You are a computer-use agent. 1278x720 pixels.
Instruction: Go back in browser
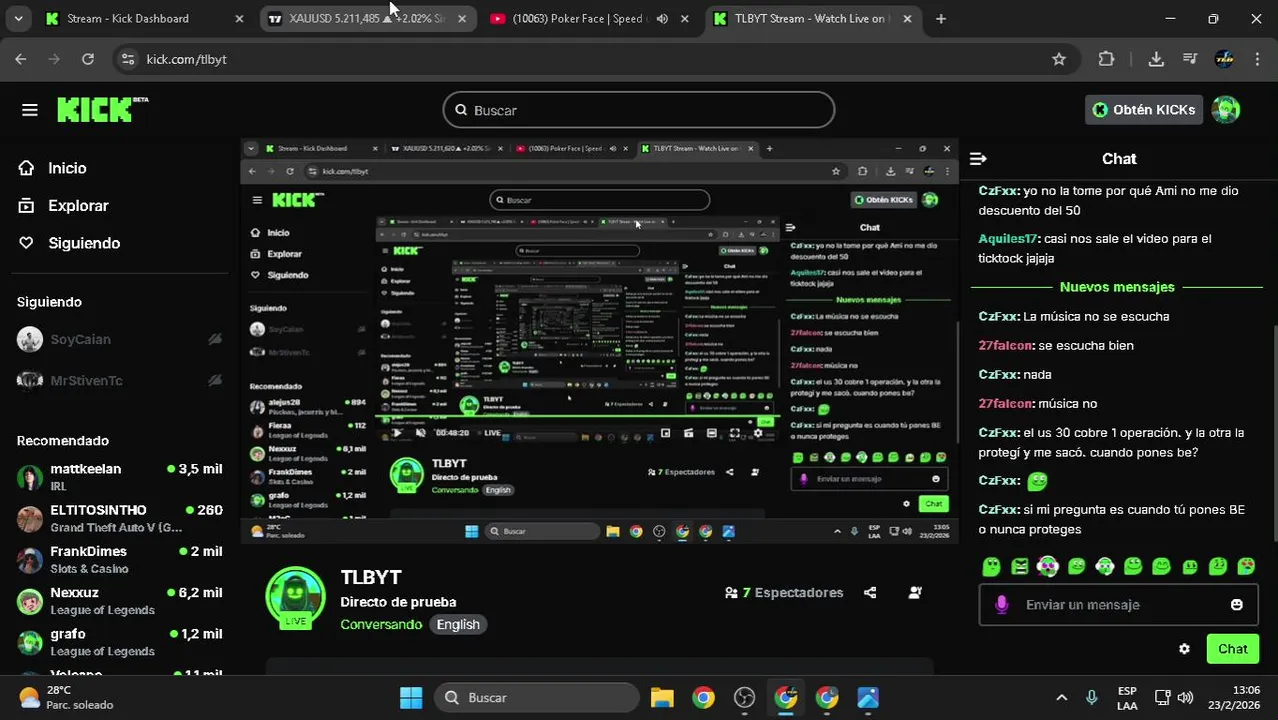[21, 59]
